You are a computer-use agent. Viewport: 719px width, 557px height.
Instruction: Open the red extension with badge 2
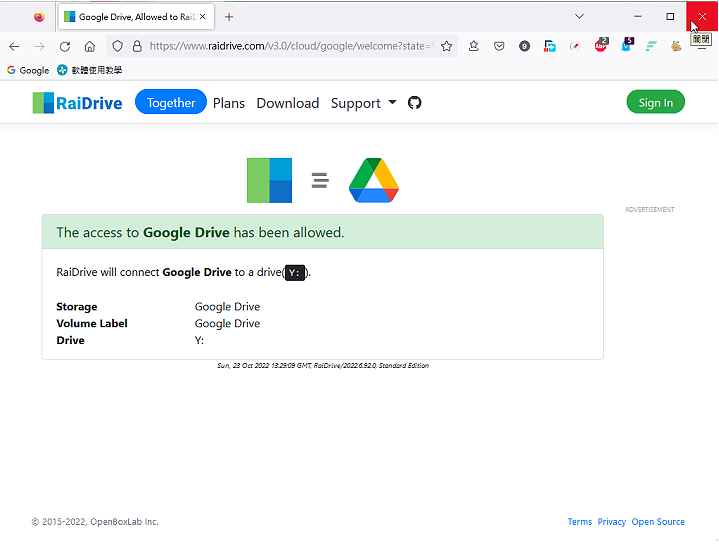coord(601,45)
